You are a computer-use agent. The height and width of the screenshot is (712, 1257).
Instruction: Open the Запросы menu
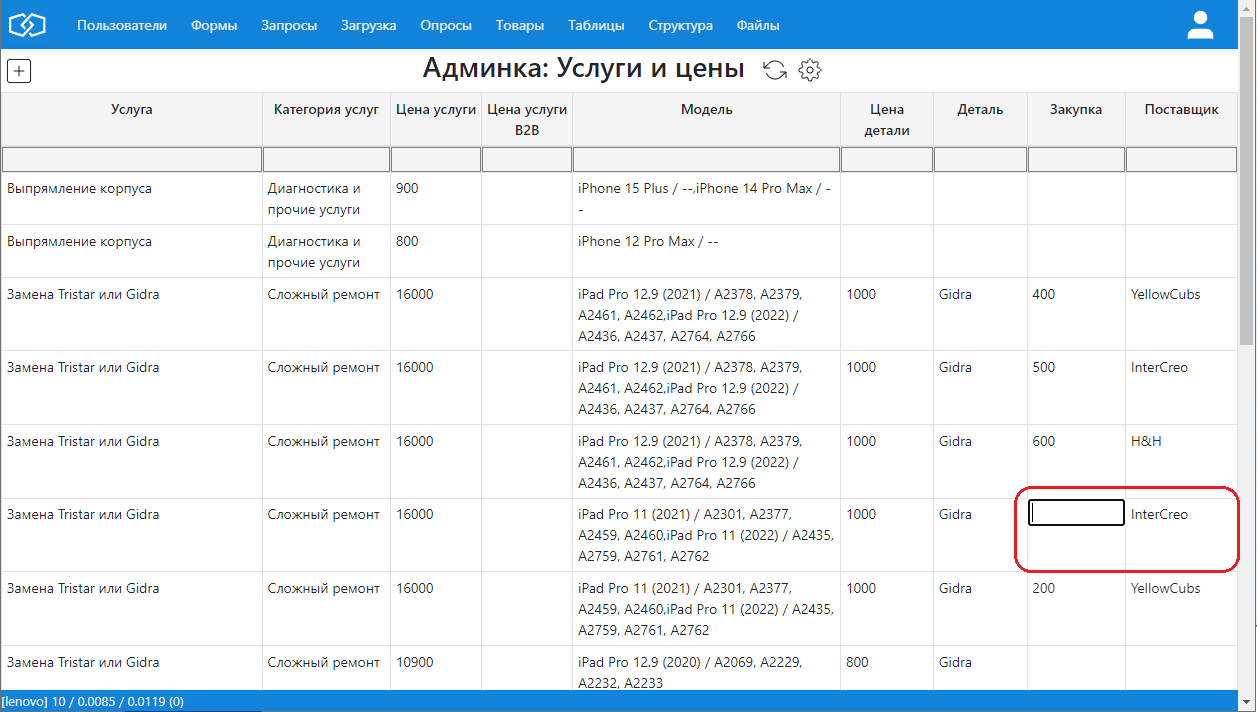(x=289, y=25)
